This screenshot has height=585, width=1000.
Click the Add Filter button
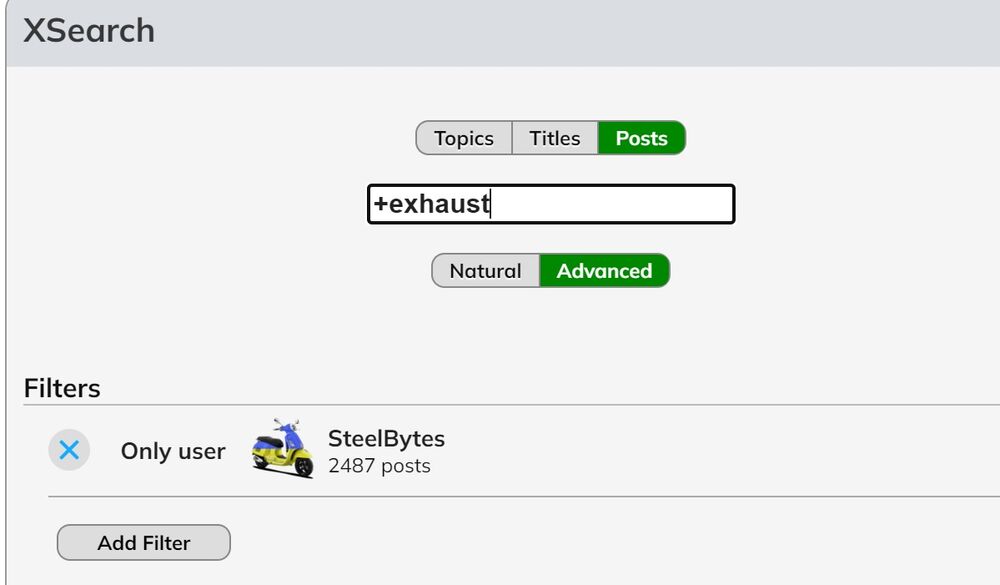143,542
